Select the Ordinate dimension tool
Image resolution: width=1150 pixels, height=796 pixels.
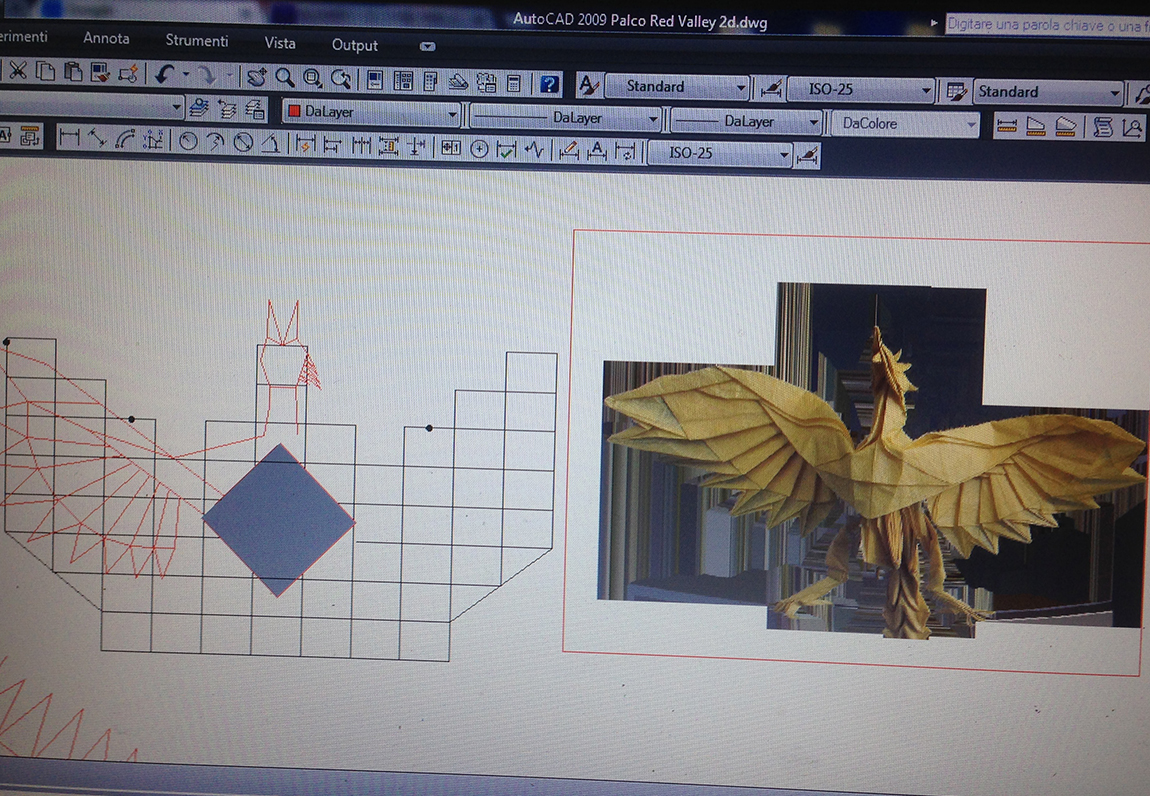pyautogui.click(x=153, y=139)
